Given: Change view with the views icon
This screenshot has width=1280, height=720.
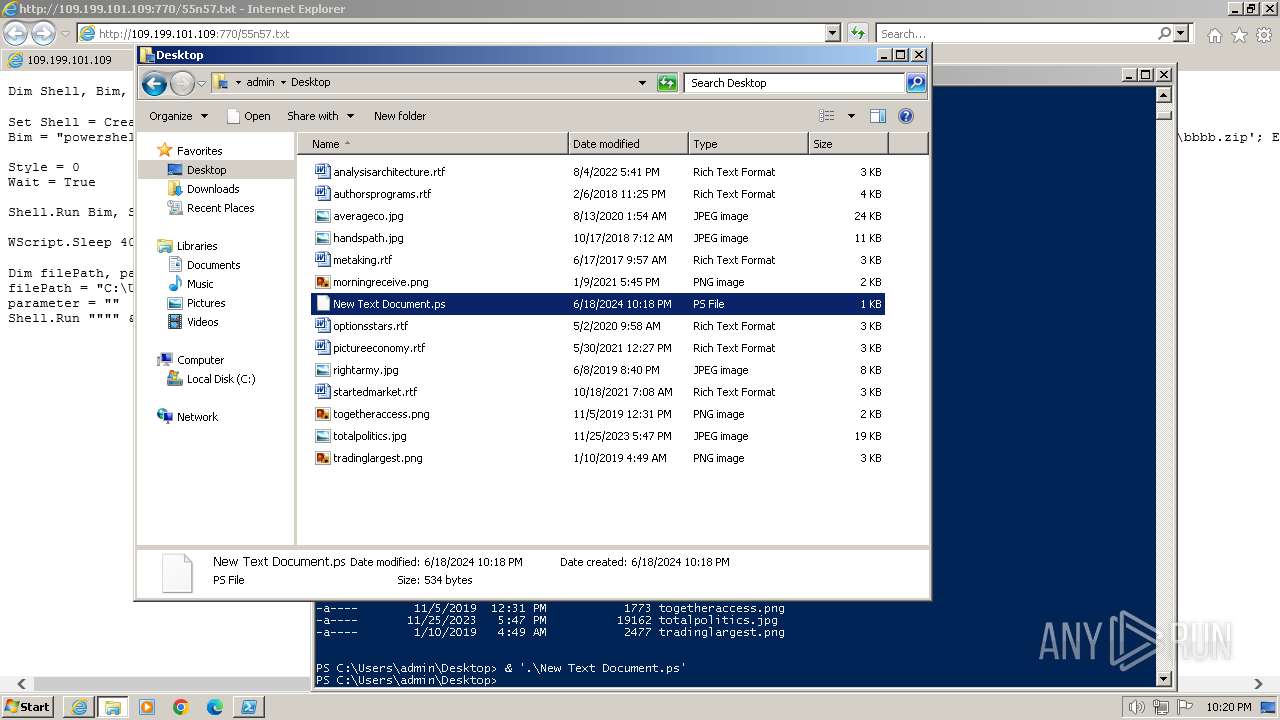Looking at the screenshot, I should (x=827, y=116).
